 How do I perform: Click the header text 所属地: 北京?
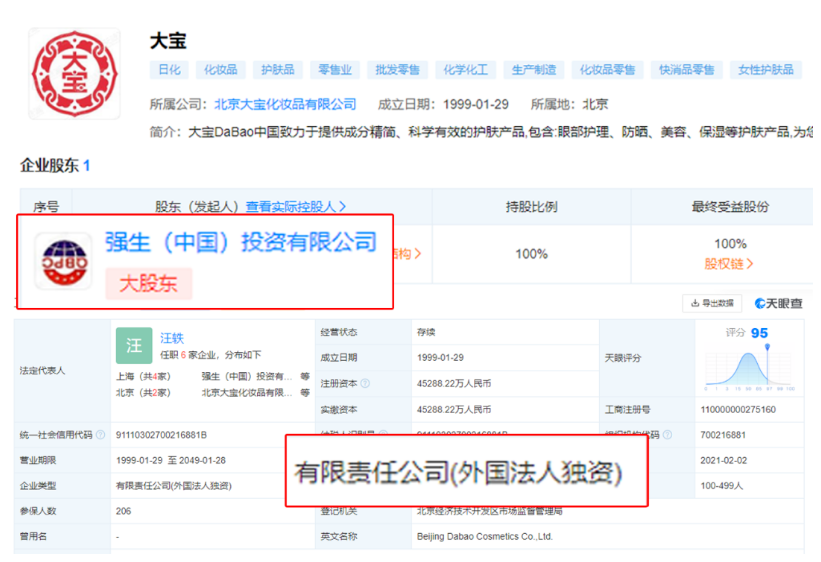(x=569, y=104)
